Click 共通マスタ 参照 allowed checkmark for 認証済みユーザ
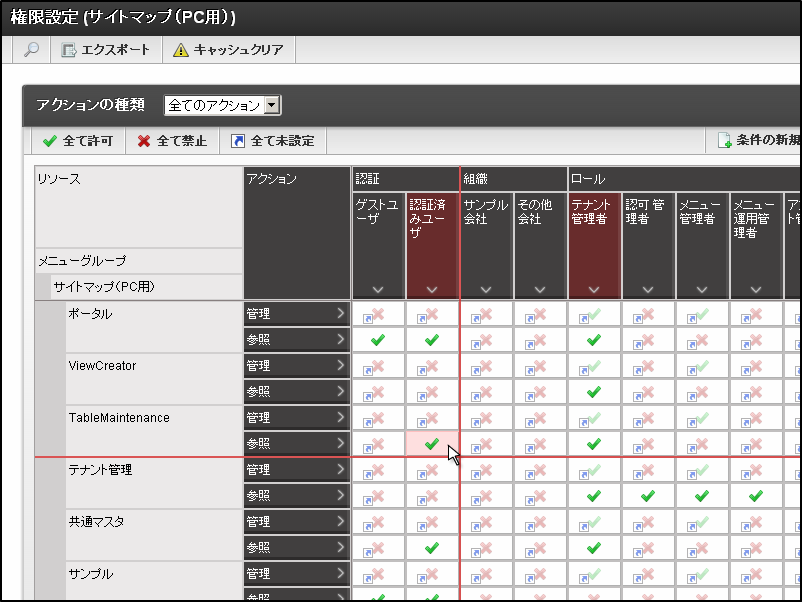The image size is (802, 602). coord(432,548)
